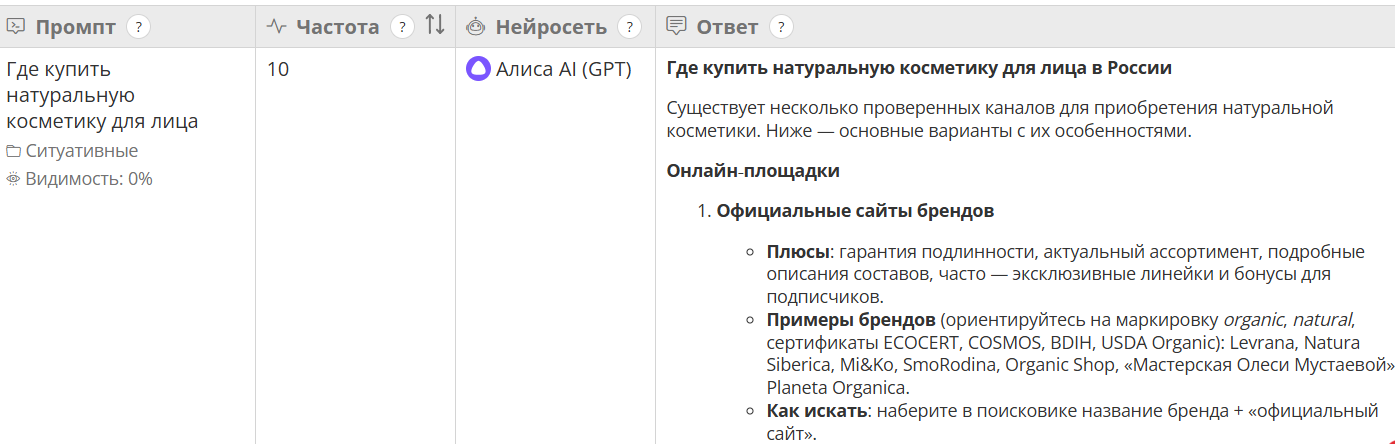Select the Нейросеть column header

551,27
